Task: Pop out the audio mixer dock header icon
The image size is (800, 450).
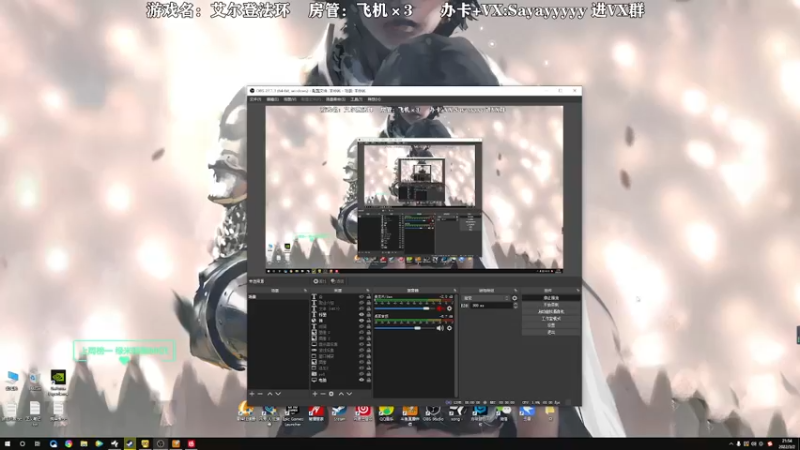Action: [455, 290]
